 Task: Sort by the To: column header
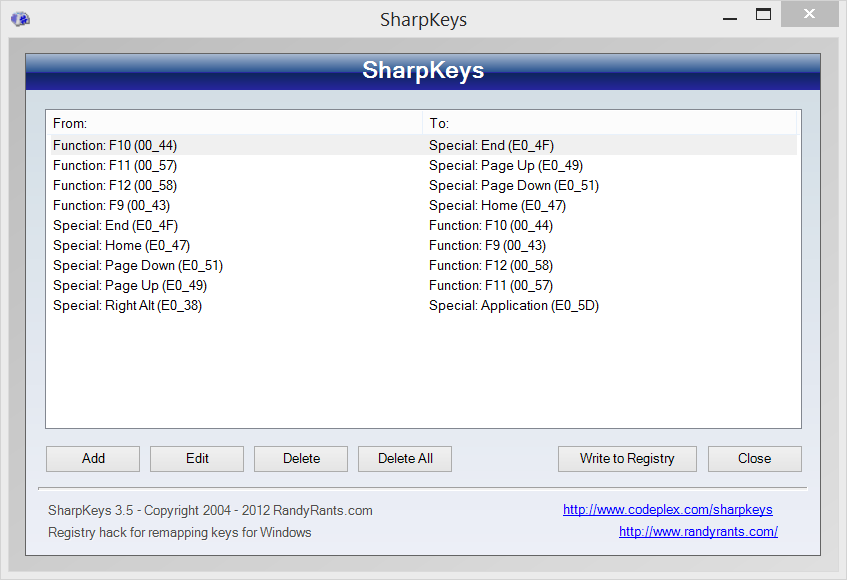(608, 123)
